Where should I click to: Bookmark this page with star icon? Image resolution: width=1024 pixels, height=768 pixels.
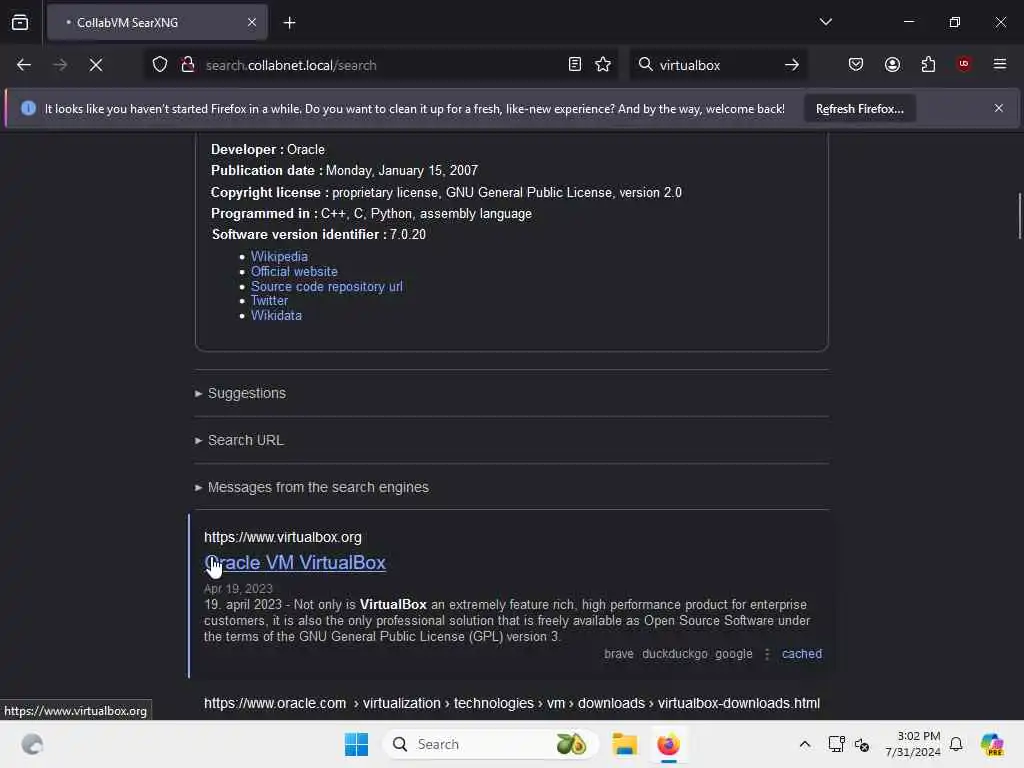(603, 64)
